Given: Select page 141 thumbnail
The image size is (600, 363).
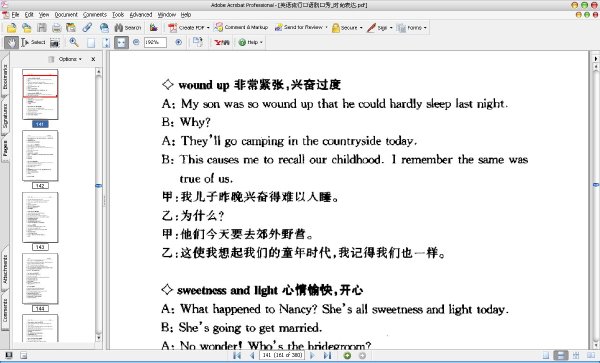Looking at the screenshot, I should (x=40, y=94).
